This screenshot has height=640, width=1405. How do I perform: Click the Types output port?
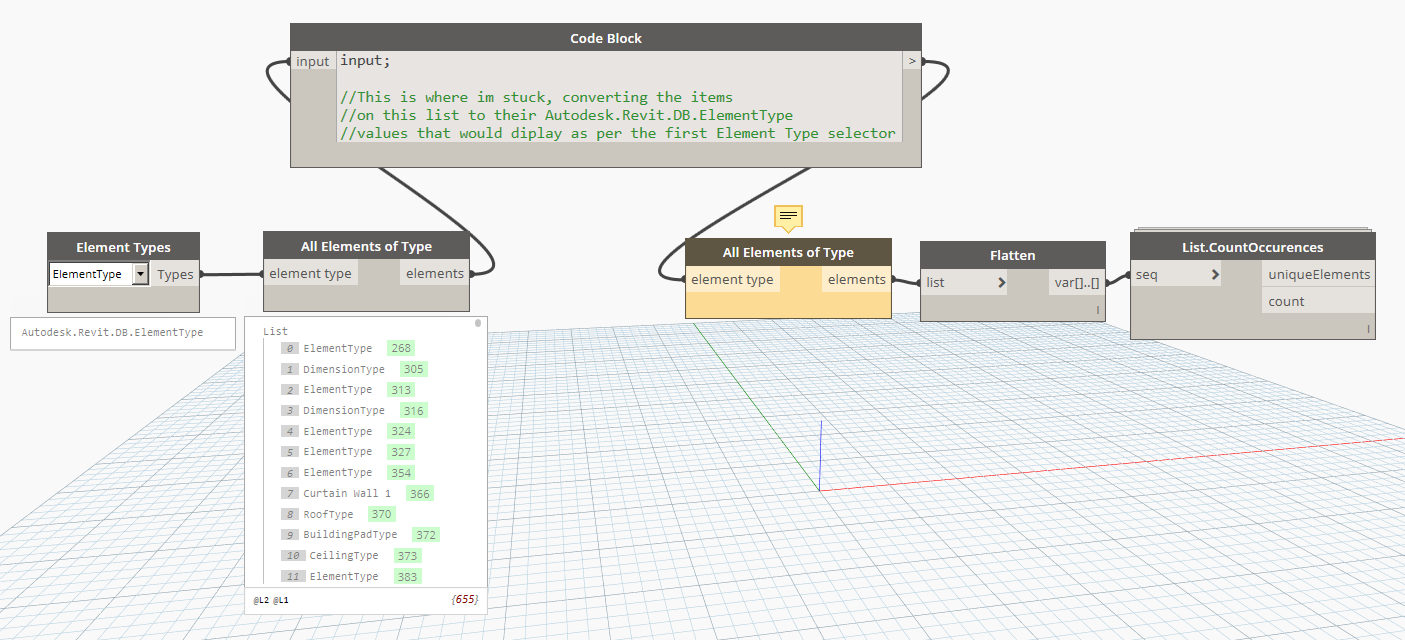176,274
